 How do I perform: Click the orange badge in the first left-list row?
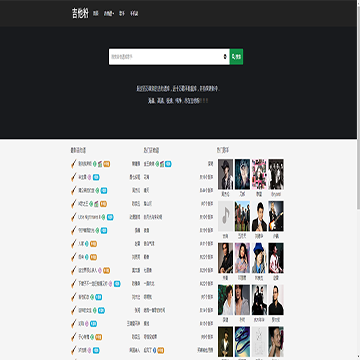[107, 164]
